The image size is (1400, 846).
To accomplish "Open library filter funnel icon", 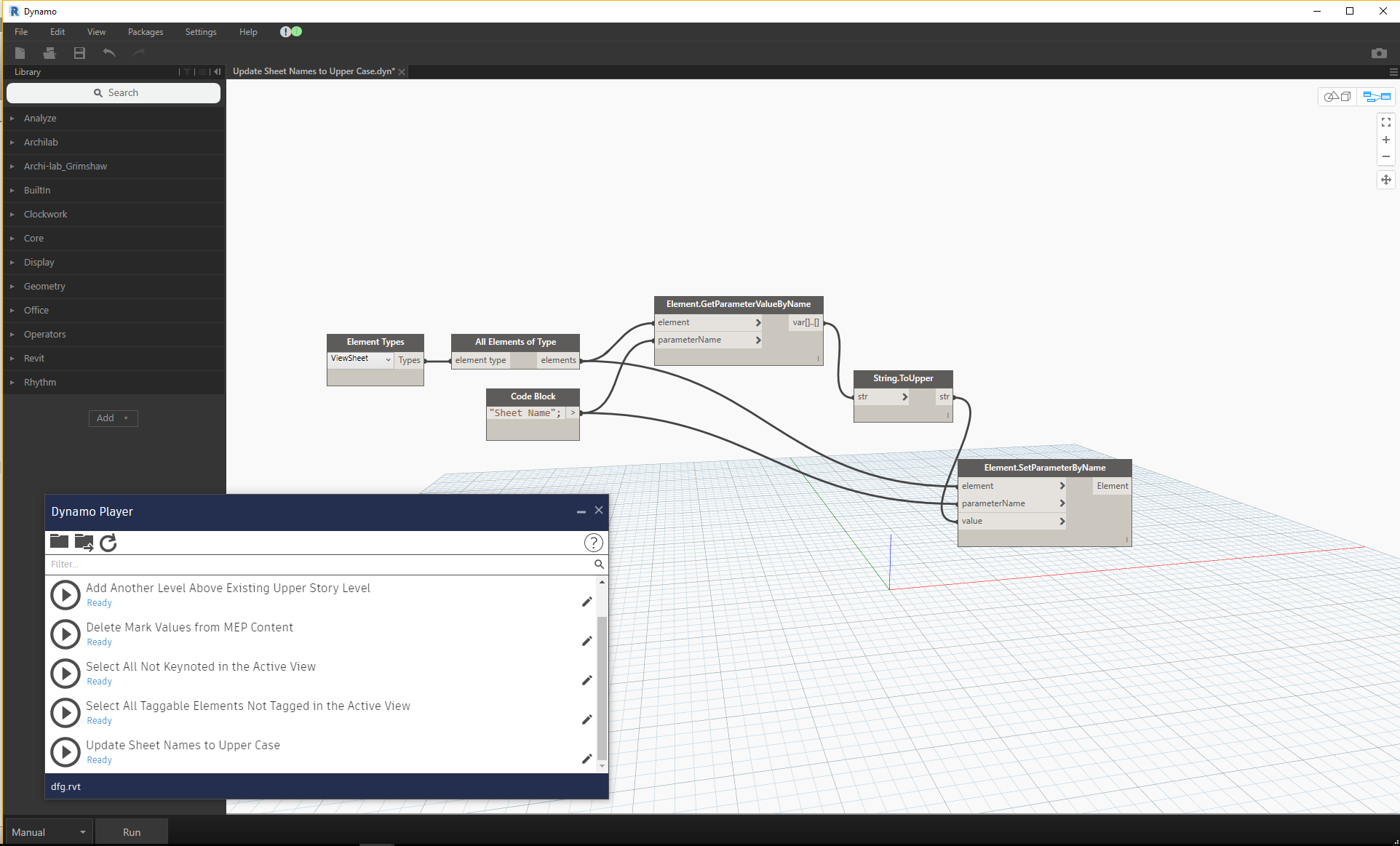I will 187,72.
